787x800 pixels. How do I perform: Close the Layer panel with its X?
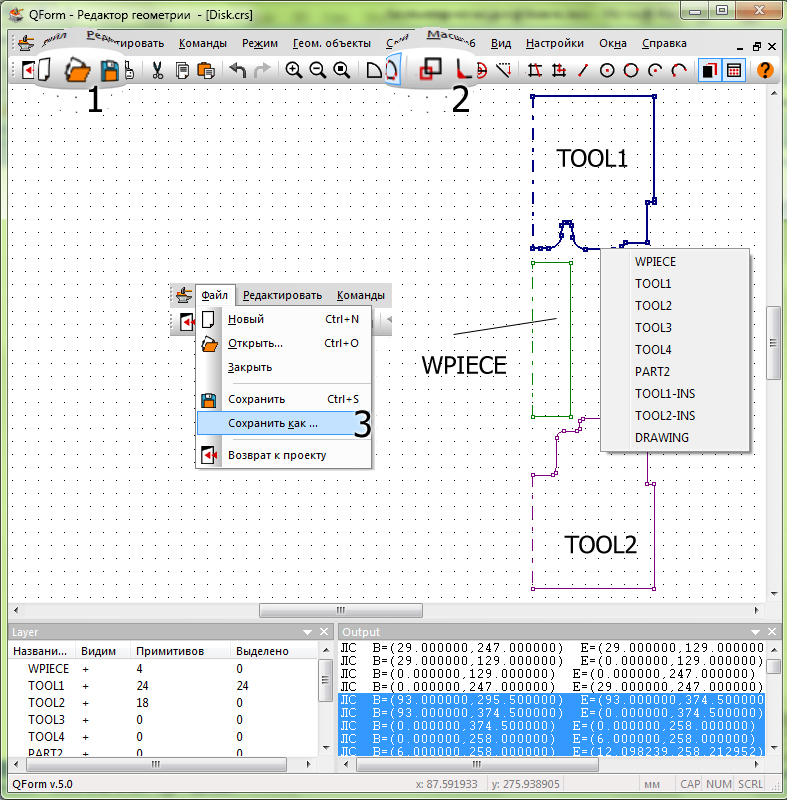(x=324, y=632)
